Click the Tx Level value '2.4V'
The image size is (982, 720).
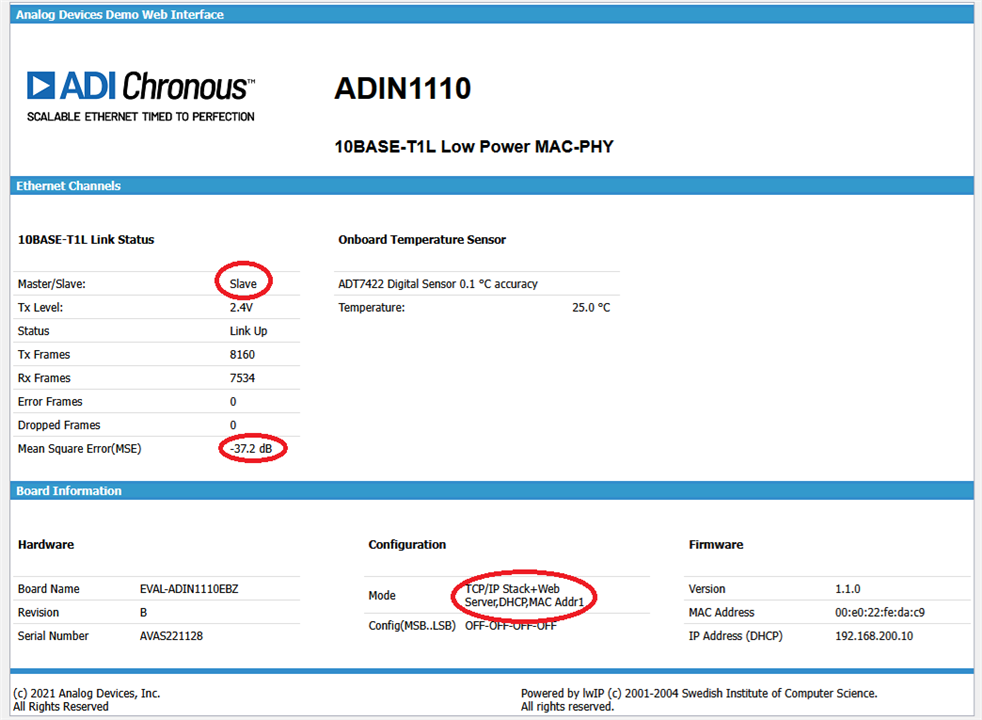tap(241, 307)
